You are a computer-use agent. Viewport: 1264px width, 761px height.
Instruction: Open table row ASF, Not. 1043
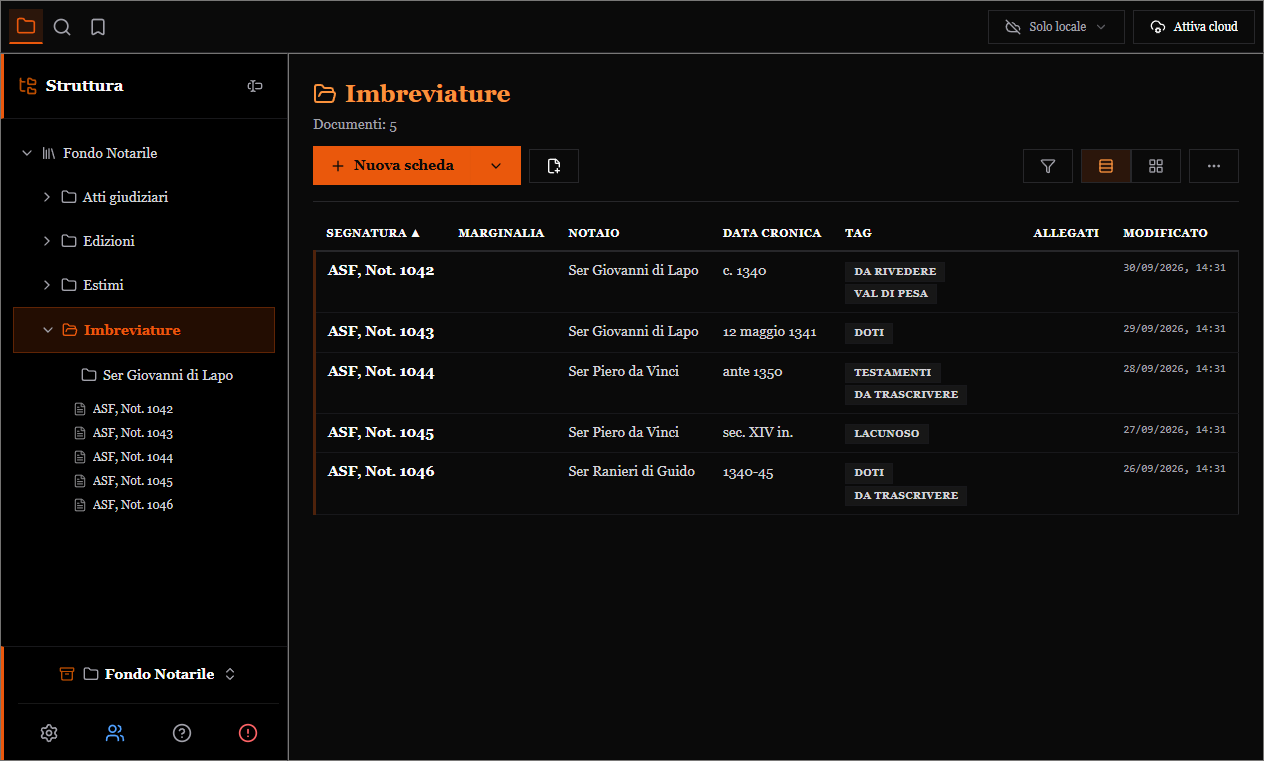point(777,333)
